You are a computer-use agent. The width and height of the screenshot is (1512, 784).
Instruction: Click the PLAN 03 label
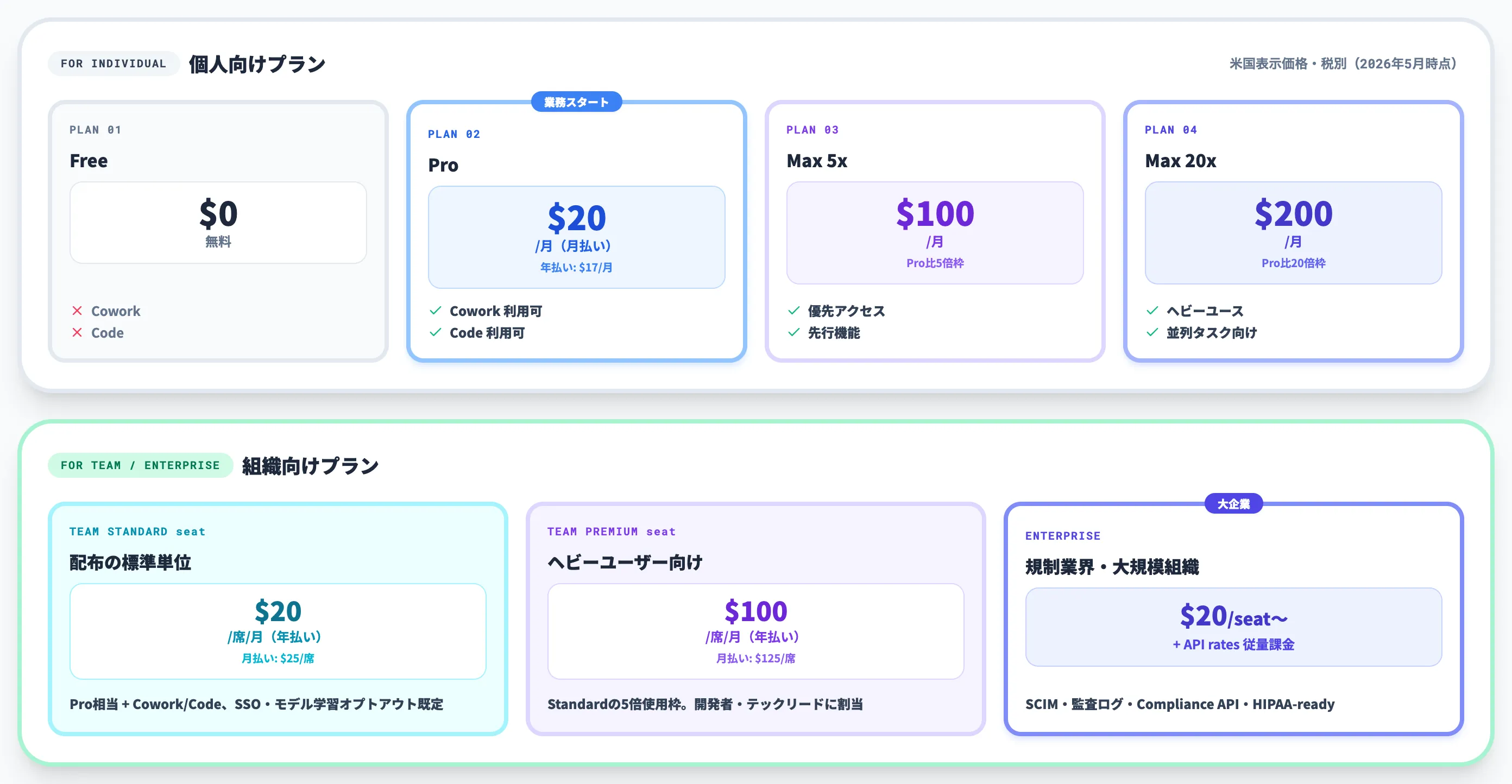tap(812, 130)
